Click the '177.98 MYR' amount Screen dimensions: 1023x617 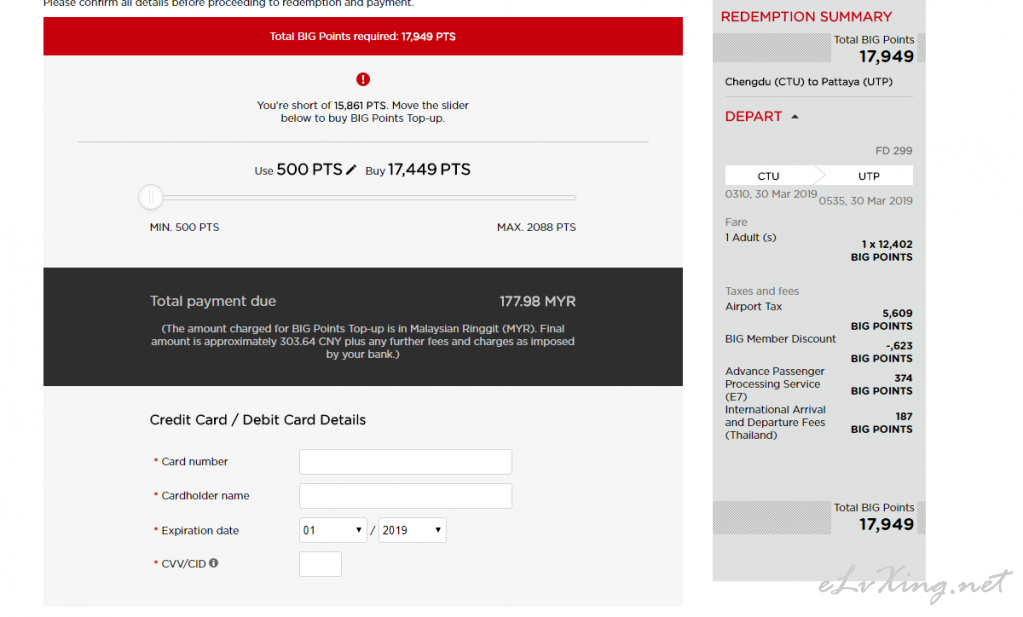coord(538,301)
